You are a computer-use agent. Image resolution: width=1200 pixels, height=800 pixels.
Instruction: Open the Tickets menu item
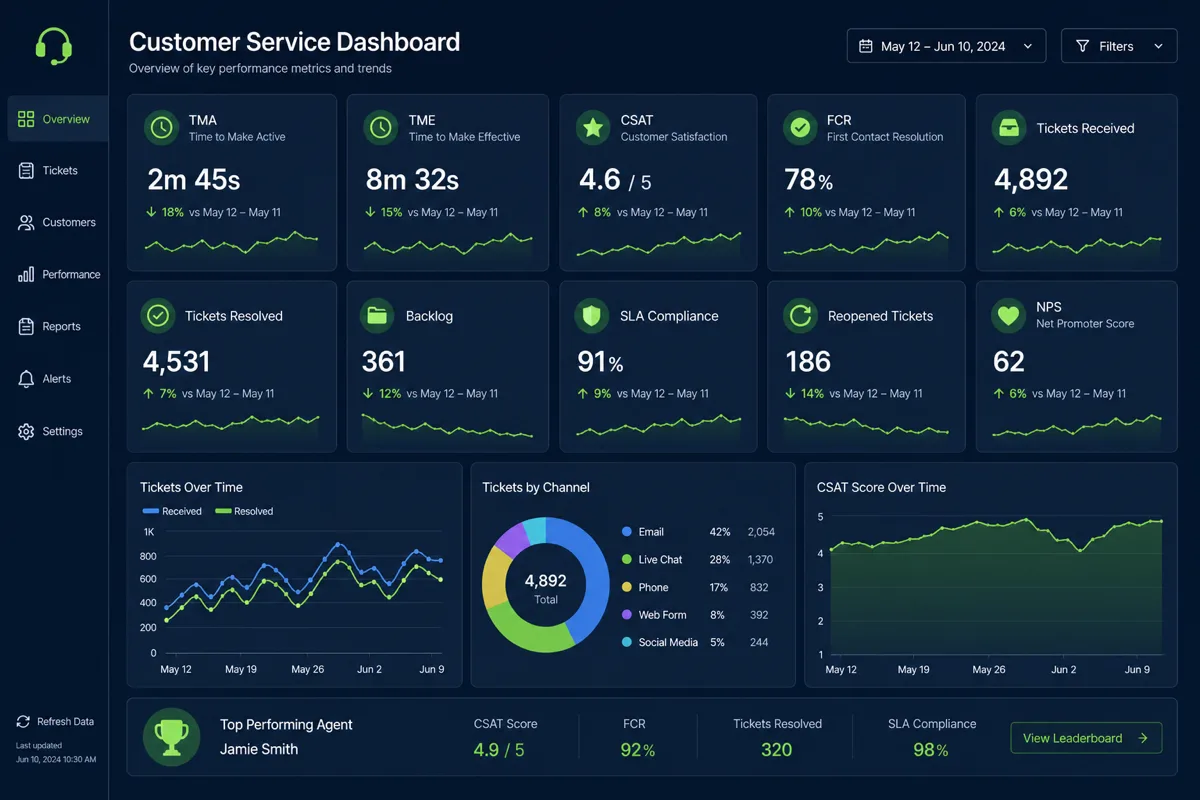click(x=58, y=171)
